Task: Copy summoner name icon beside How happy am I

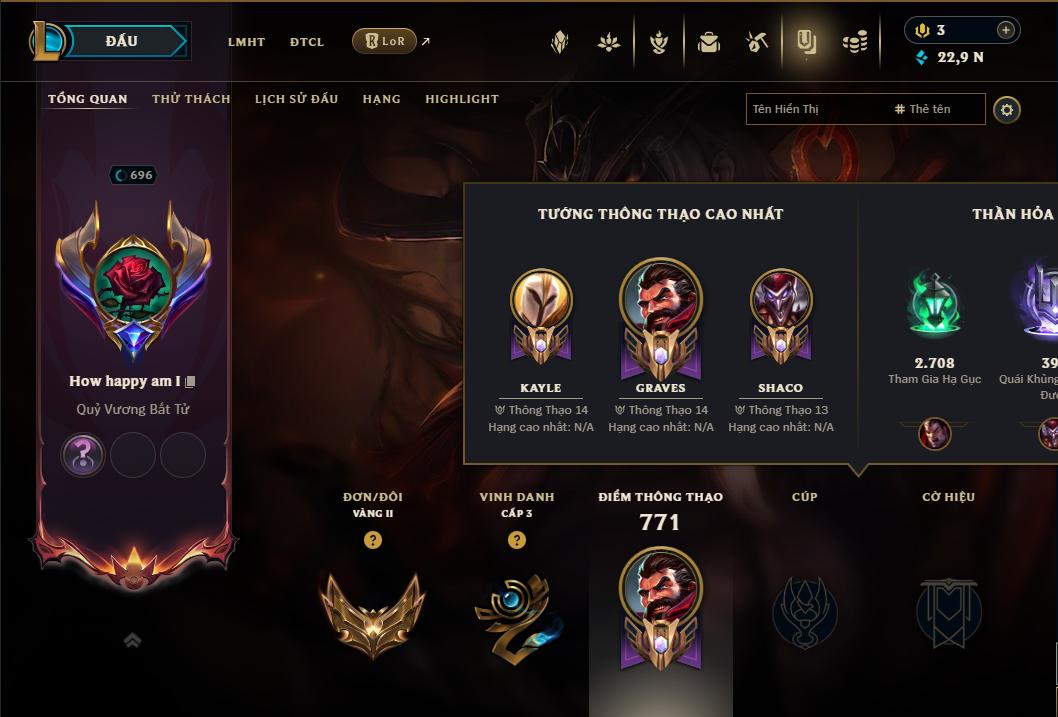Action: point(190,382)
